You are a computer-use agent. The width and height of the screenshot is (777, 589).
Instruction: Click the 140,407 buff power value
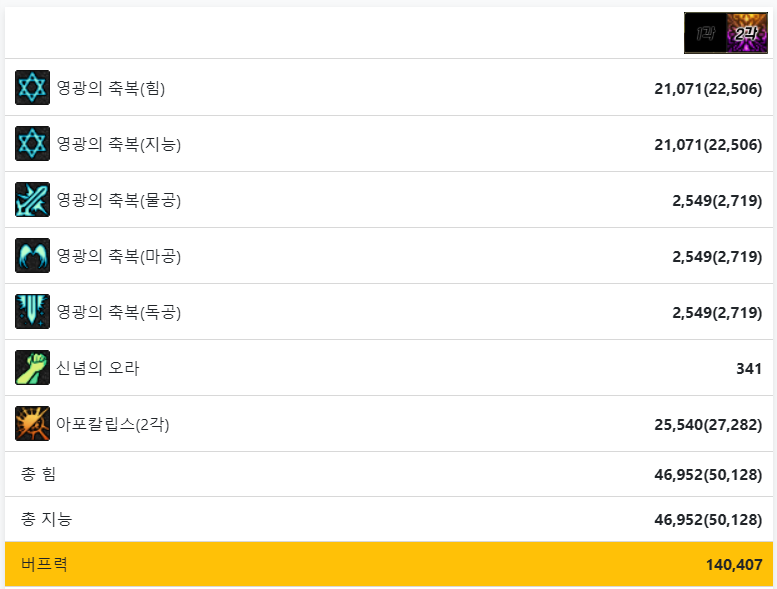pos(733,564)
